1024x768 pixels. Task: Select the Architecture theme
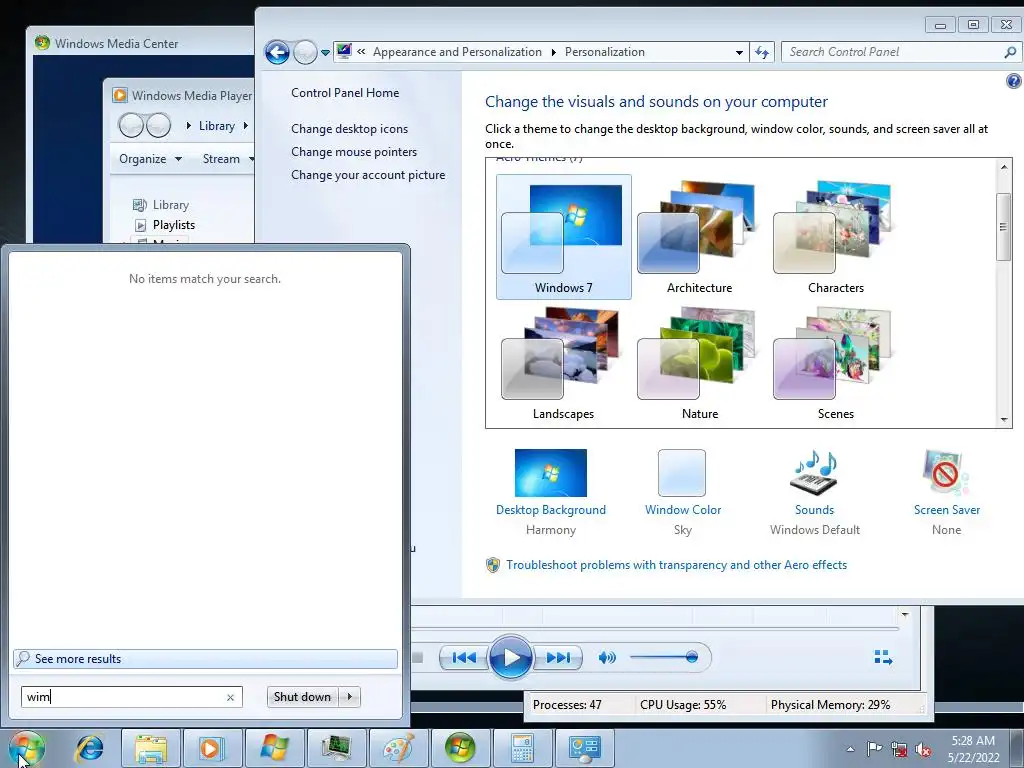[x=699, y=236]
